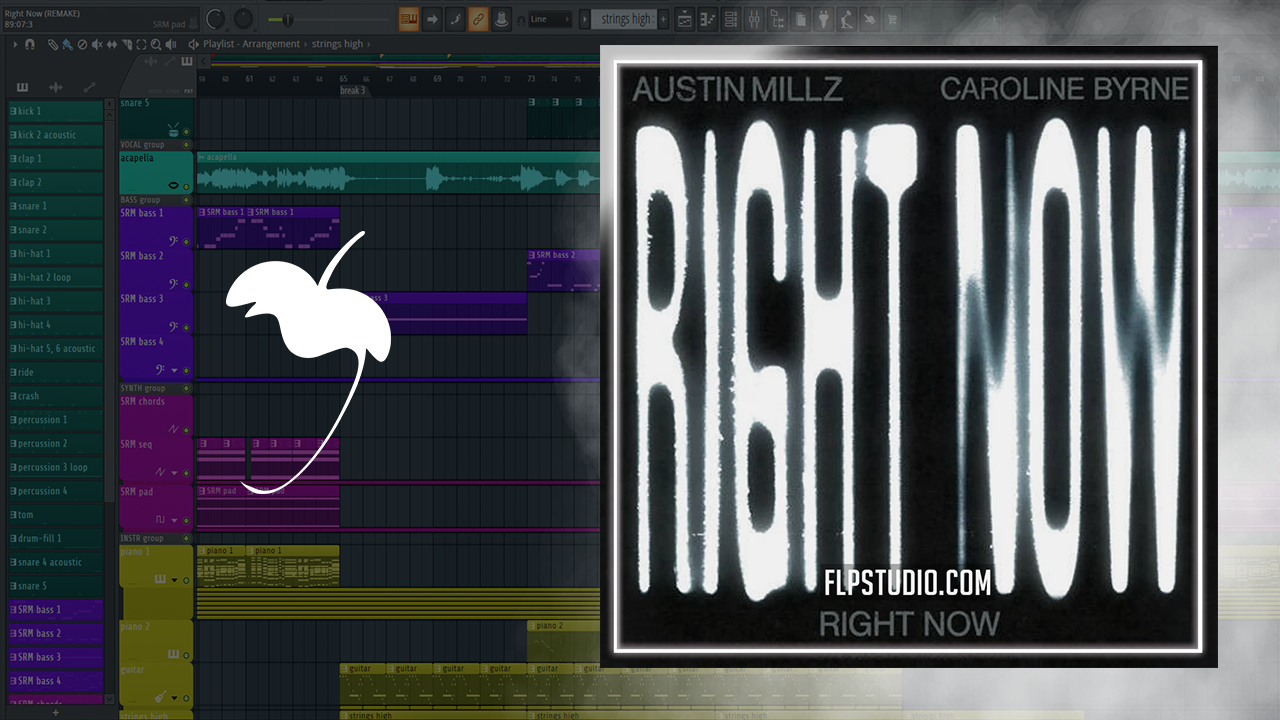
Task: Open the Line snap mode dropdown
Action: tap(549, 19)
